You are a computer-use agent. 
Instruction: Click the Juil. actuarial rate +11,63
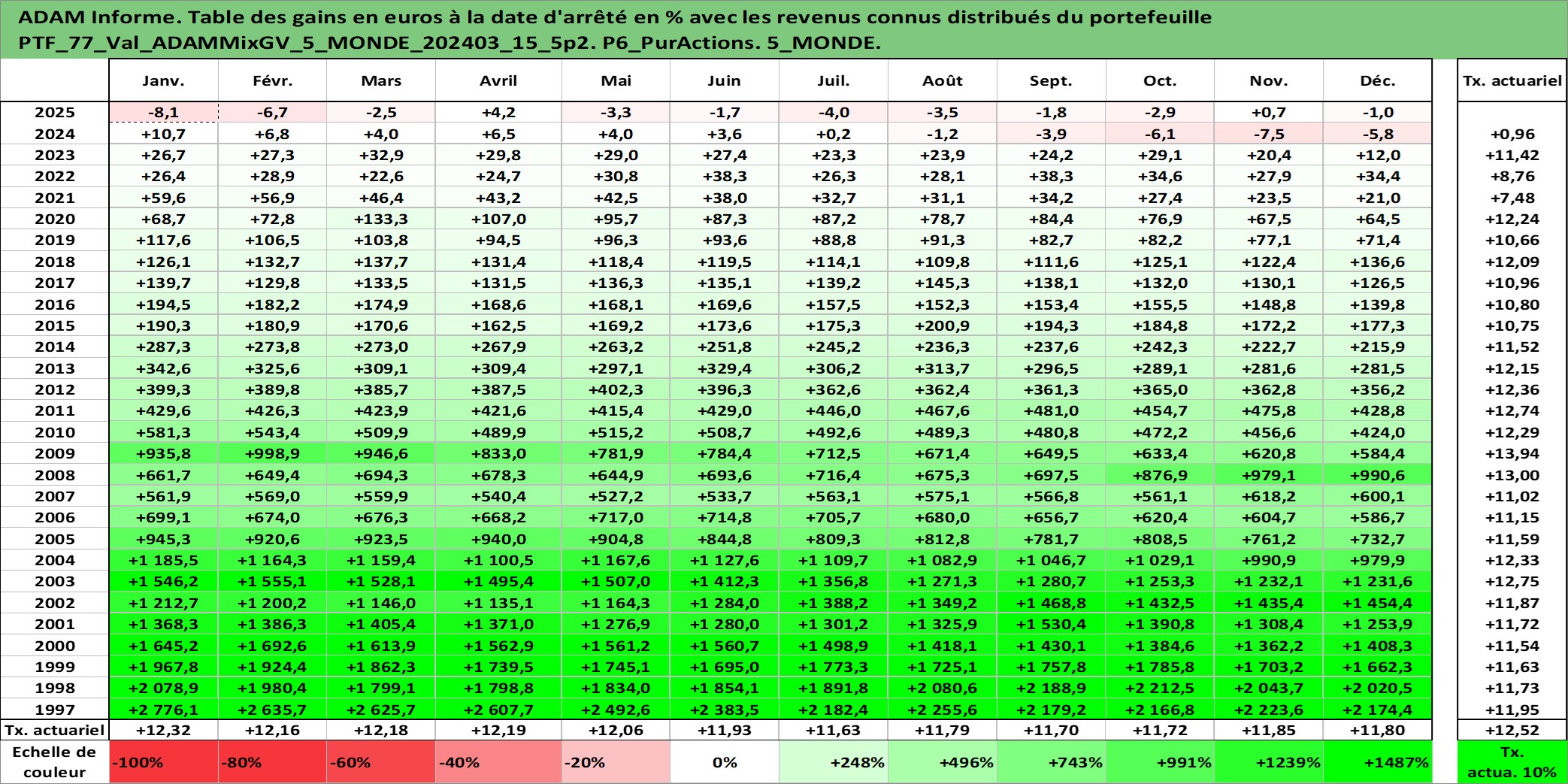pos(834,730)
